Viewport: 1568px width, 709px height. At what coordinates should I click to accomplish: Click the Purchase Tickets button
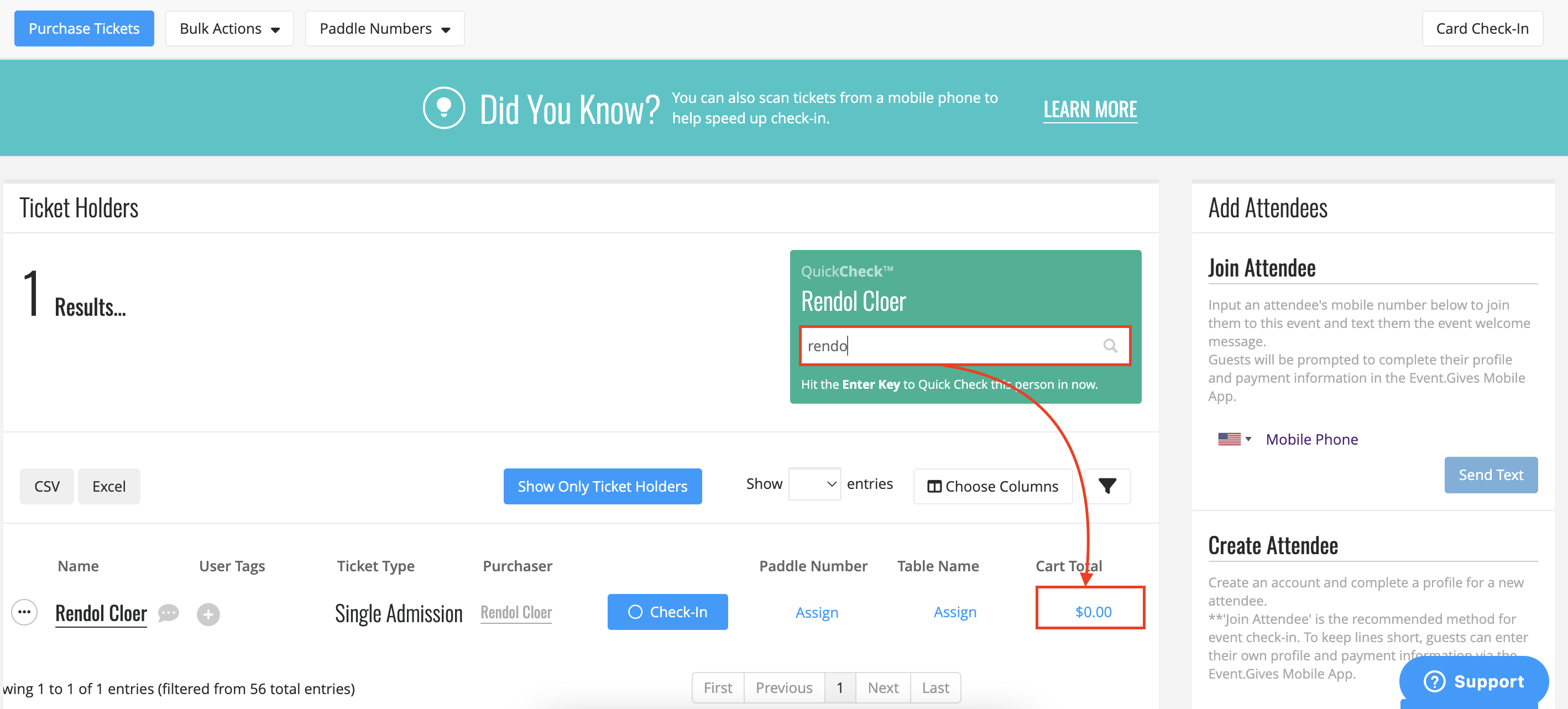pyautogui.click(x=84, y=29)
